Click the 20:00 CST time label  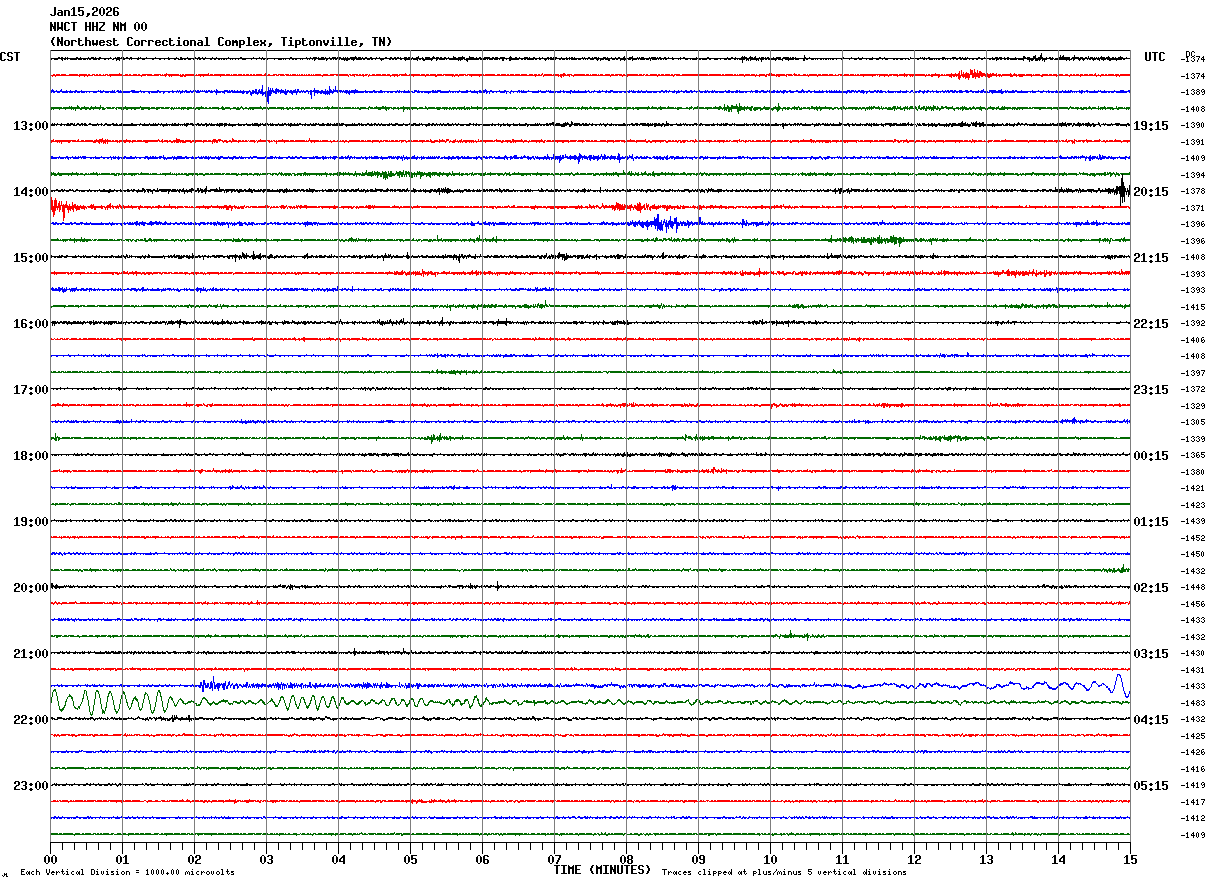pos(31,588)
